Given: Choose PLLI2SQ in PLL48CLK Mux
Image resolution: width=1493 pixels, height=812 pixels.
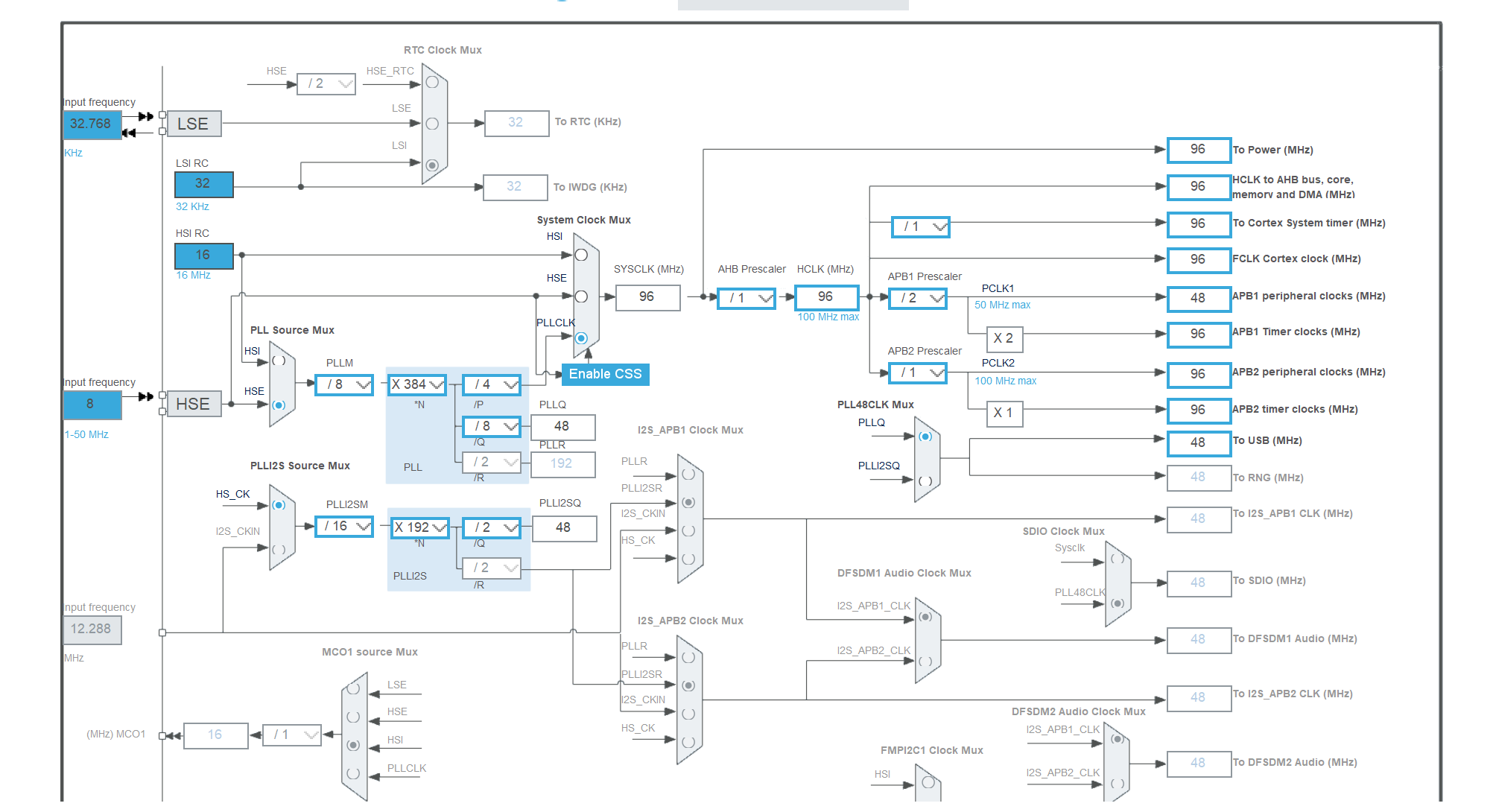Looking at the screenshot, I should click(x=925, y=480).
